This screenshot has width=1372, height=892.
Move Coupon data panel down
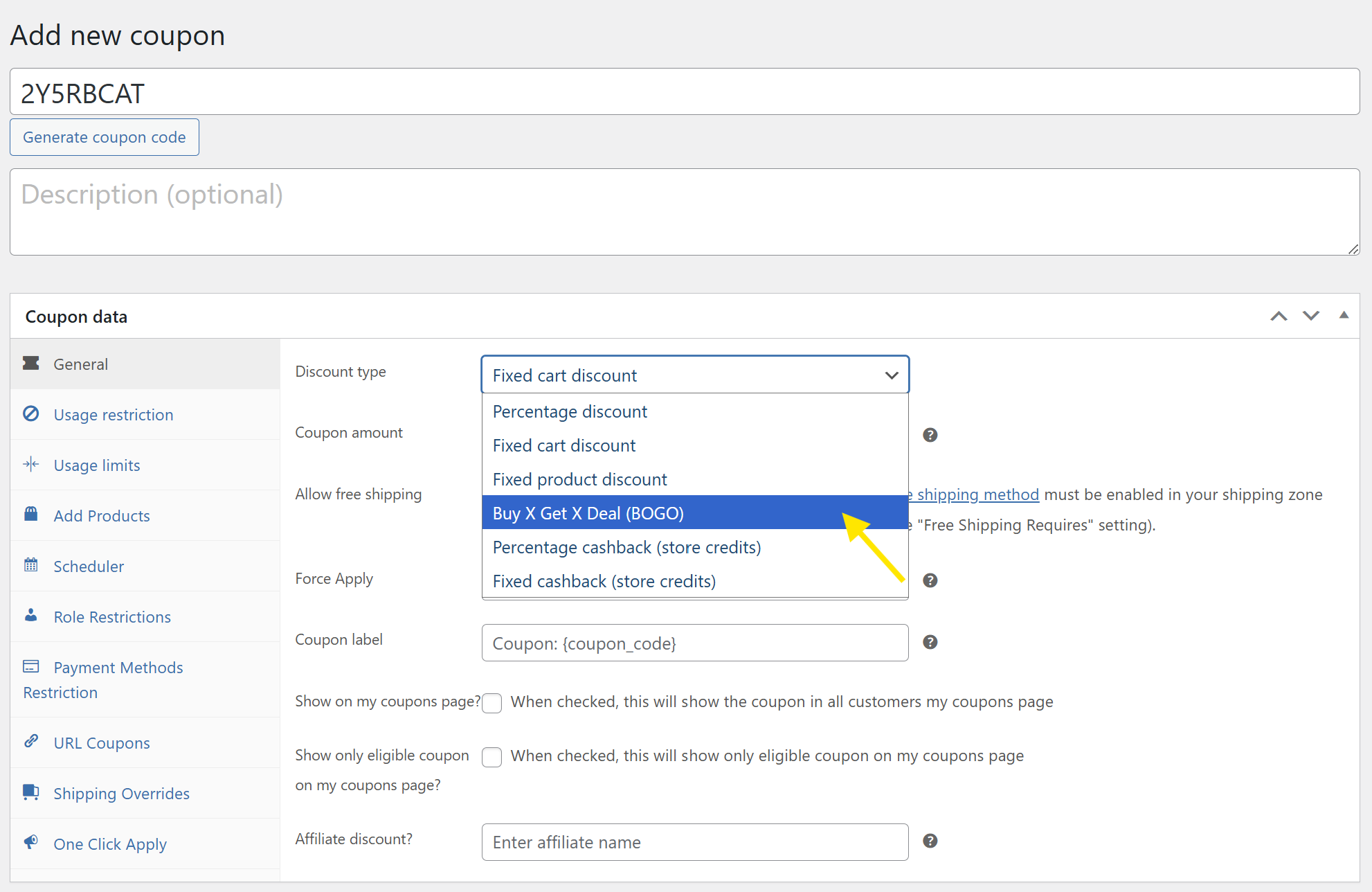pos(1310,316)
